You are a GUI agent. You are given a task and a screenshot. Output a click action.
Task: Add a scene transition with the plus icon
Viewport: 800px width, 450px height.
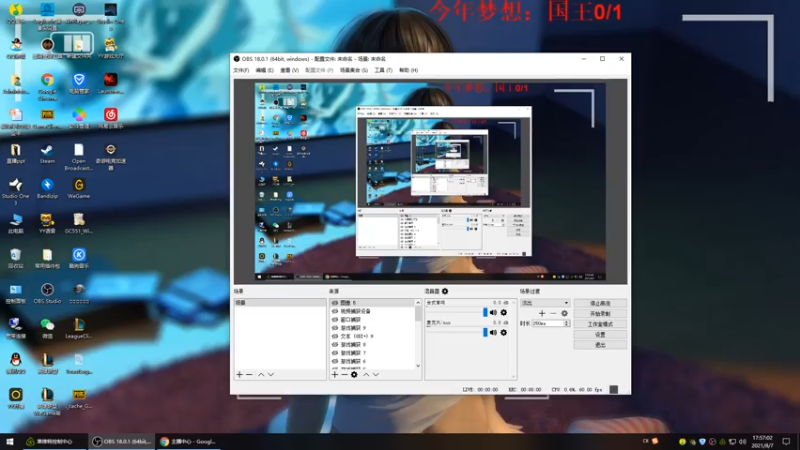point(542,313)
